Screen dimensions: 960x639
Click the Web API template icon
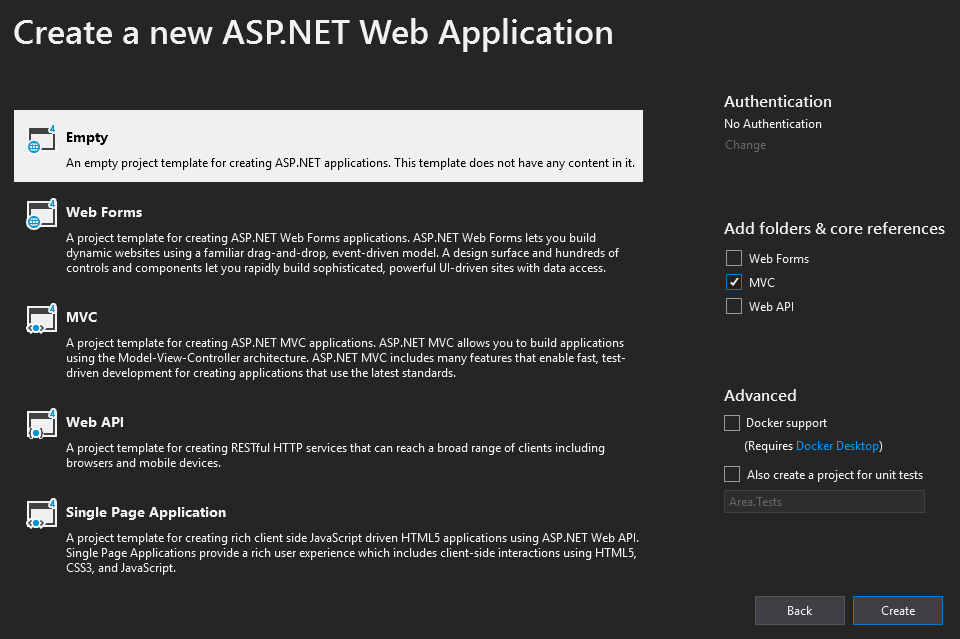click(42, 424)
